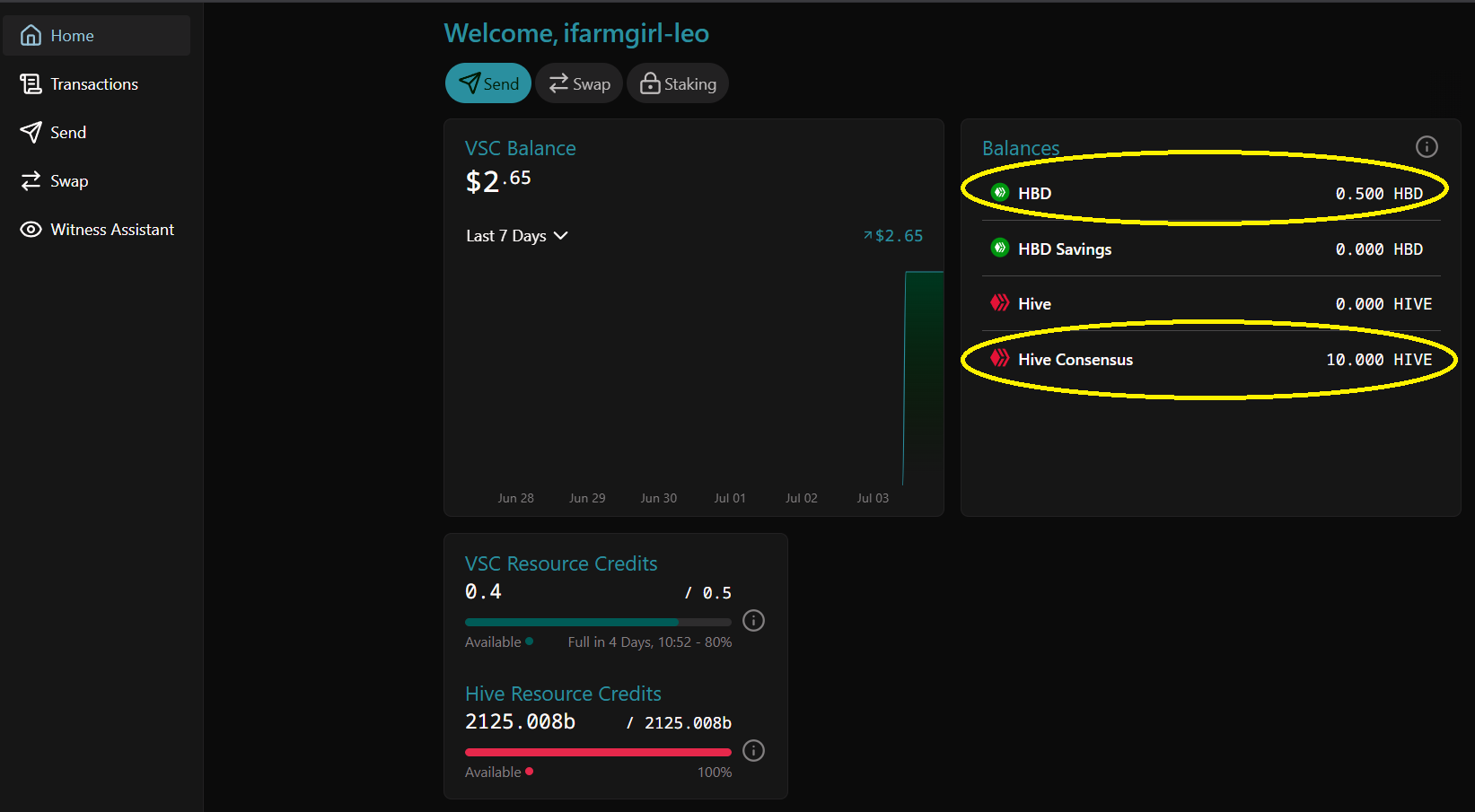Open Send in the sidebar
Image resolution: width=1475 pixels, height=812 pixels.
97,133
